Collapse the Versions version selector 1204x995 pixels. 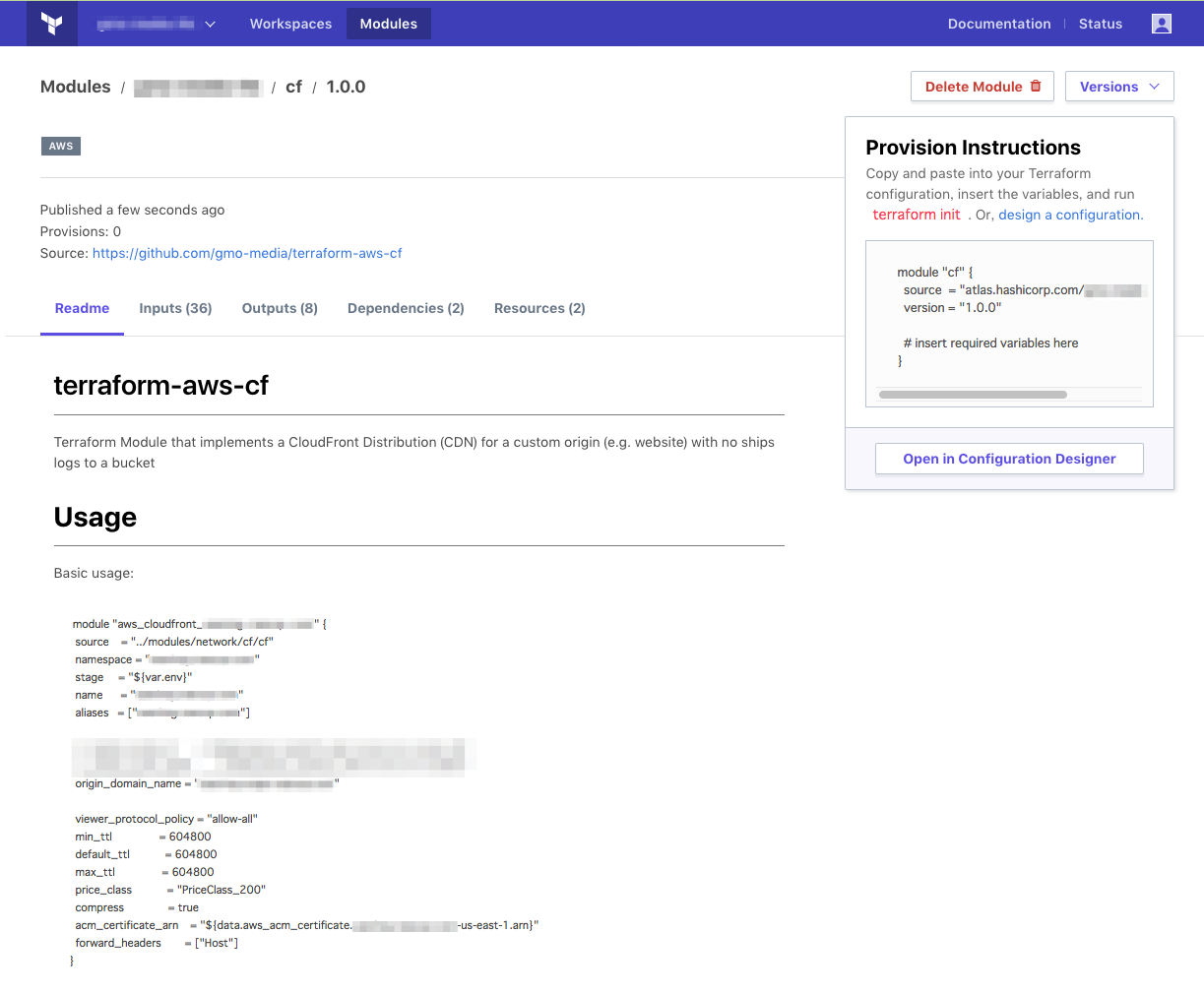(1119, 87)
